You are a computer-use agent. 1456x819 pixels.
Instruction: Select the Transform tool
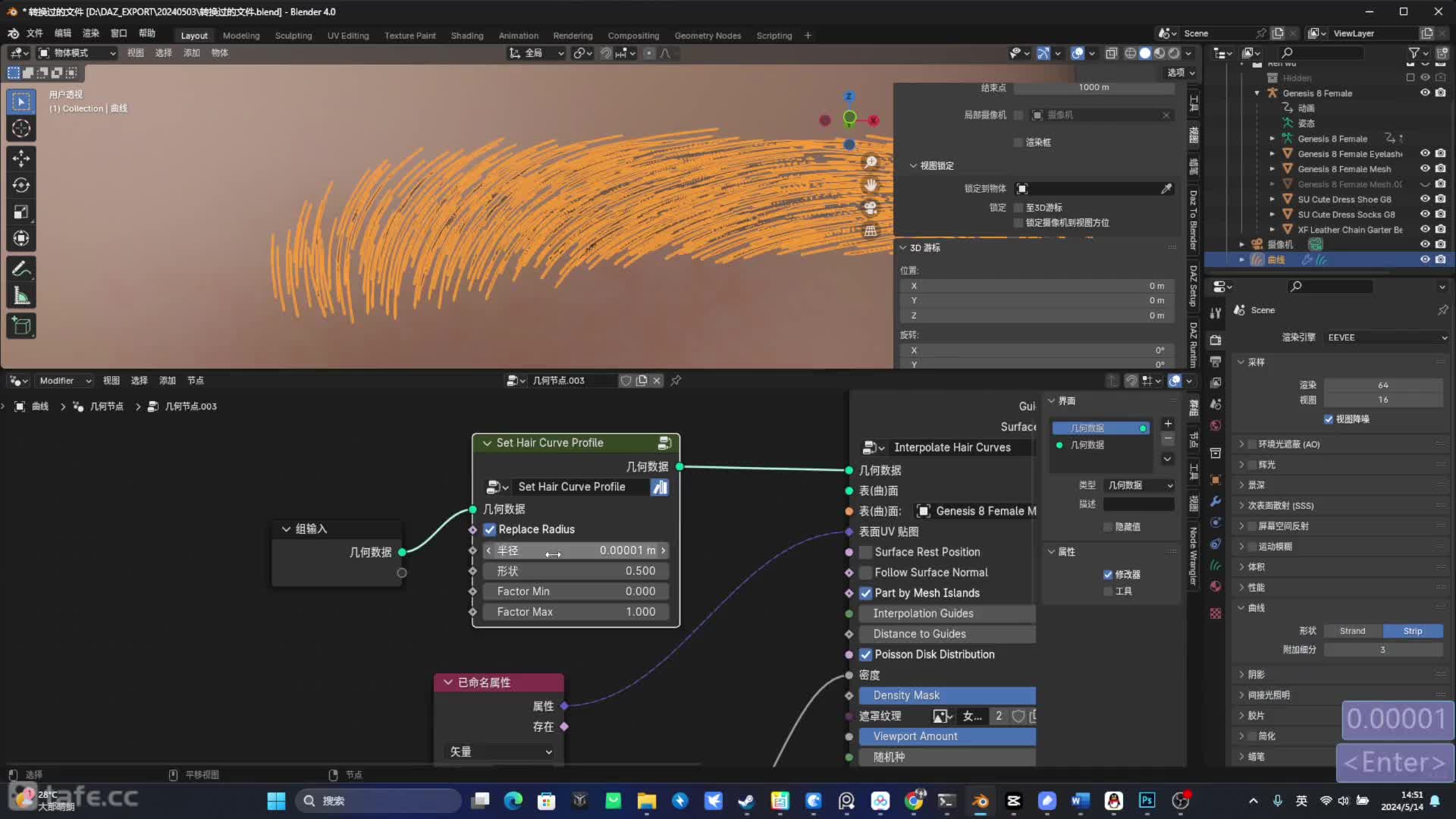(x=21, y=239)
